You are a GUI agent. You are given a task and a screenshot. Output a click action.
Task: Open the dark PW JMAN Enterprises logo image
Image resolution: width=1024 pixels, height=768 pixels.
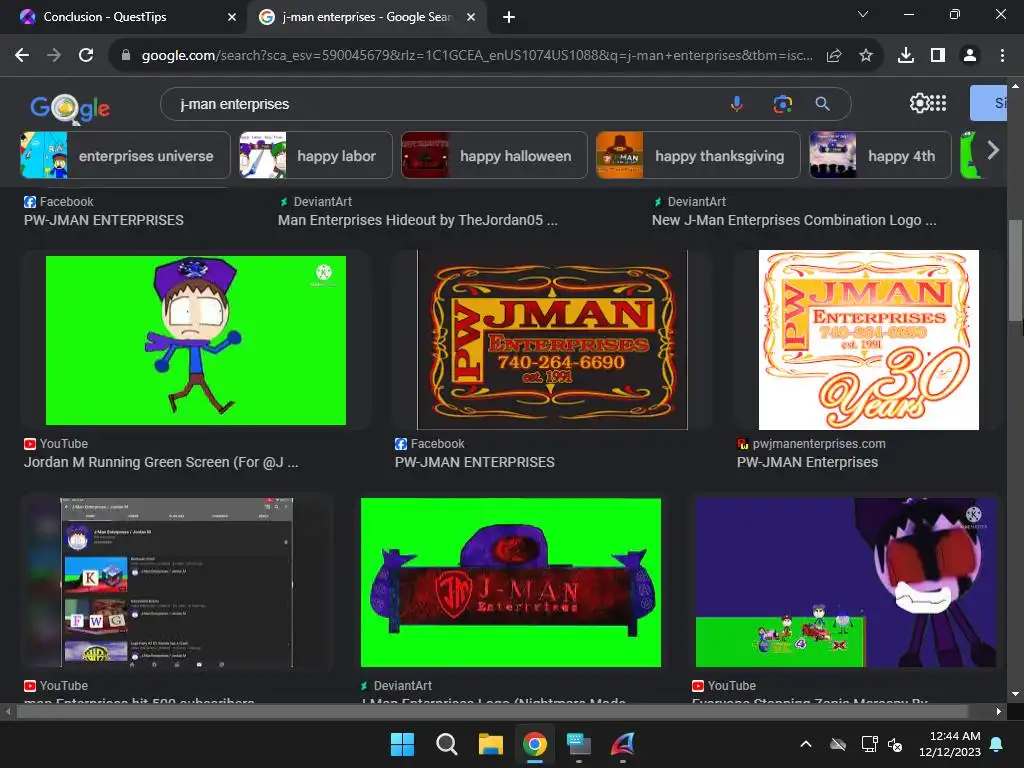(552, 340)
